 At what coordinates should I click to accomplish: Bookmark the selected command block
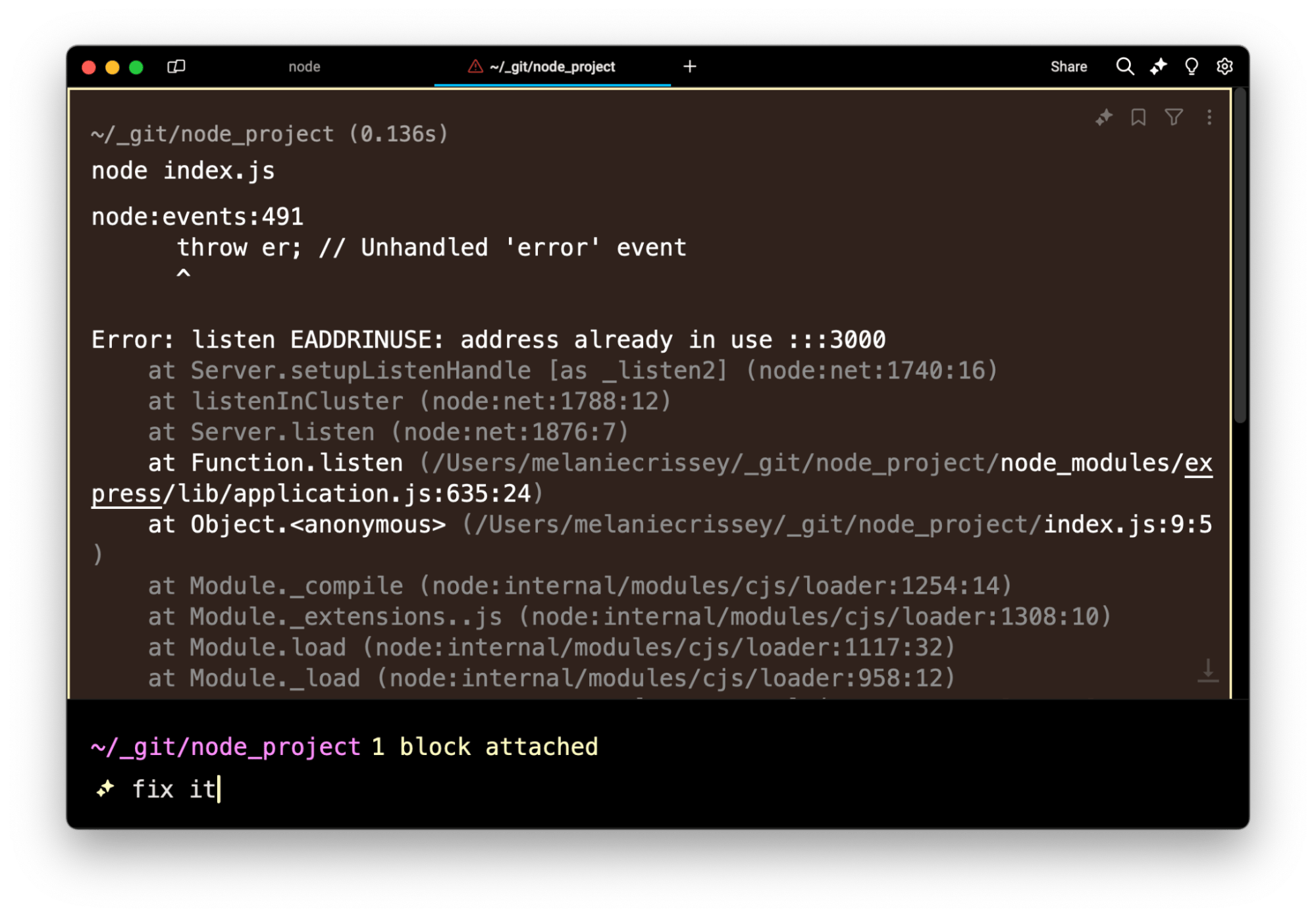tap(1138, 117)
